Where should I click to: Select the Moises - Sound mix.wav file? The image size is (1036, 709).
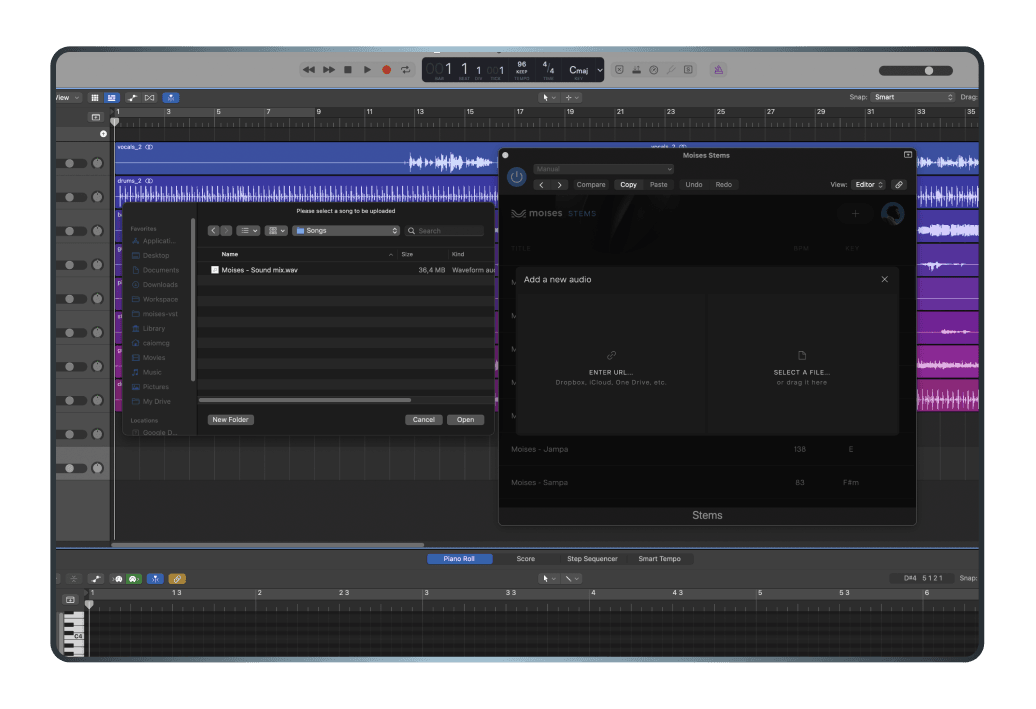pos(259,270)
